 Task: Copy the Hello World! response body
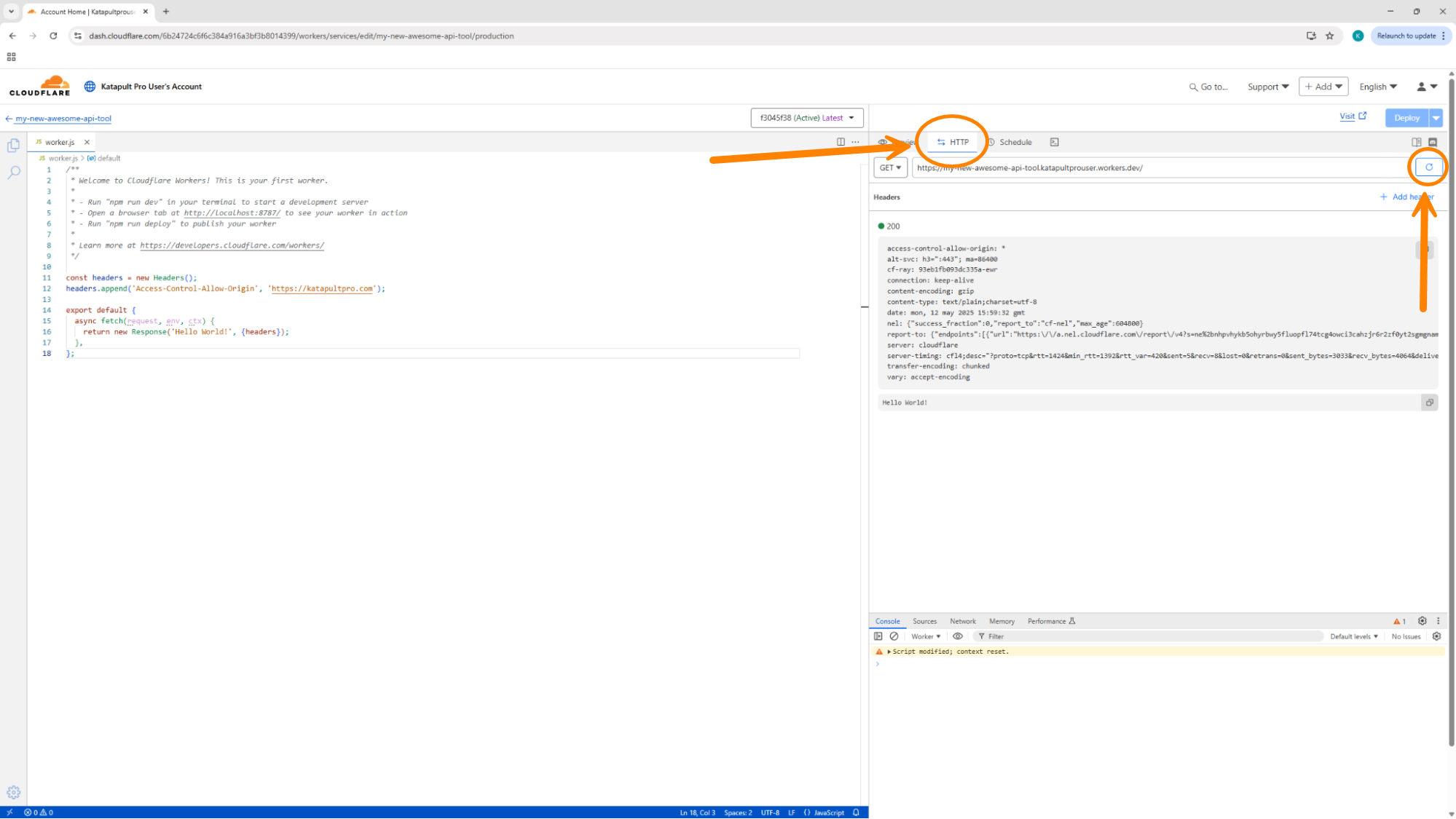(x=1429, y=403)
